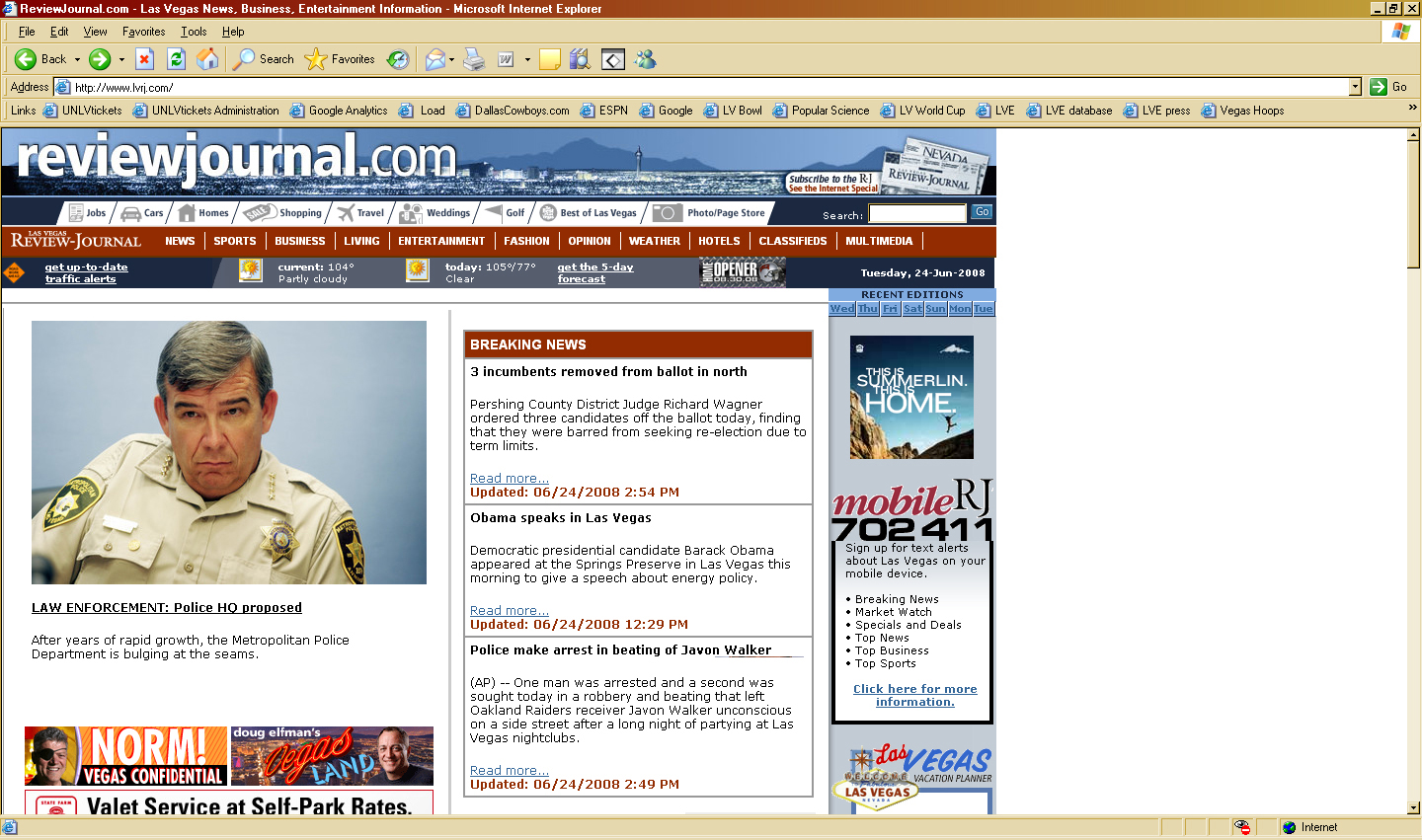Open the Help menu
Viewport: 1422px width, 840px height.
(233, 32)
